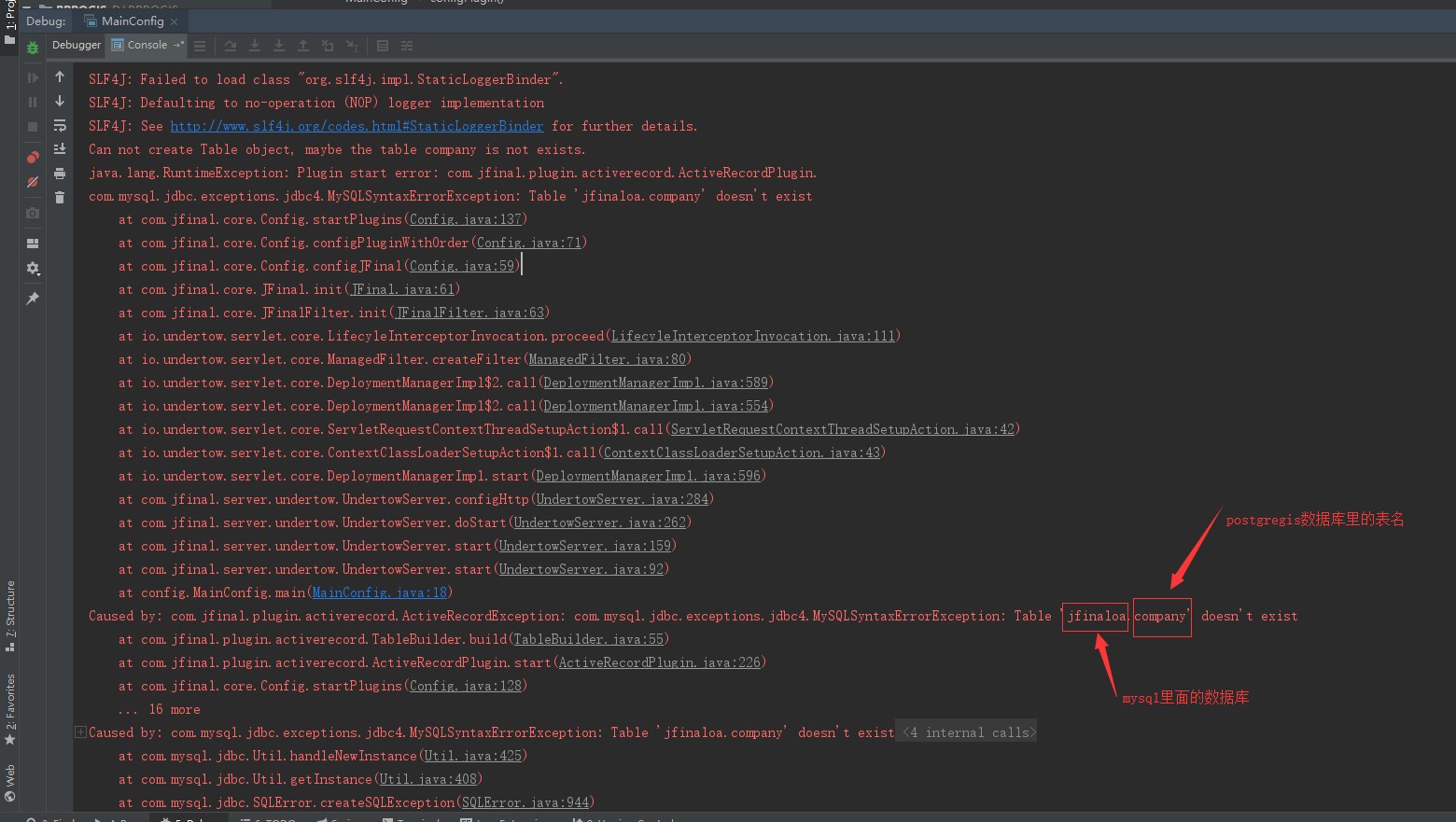Open the Util.java:408 link

428,779
